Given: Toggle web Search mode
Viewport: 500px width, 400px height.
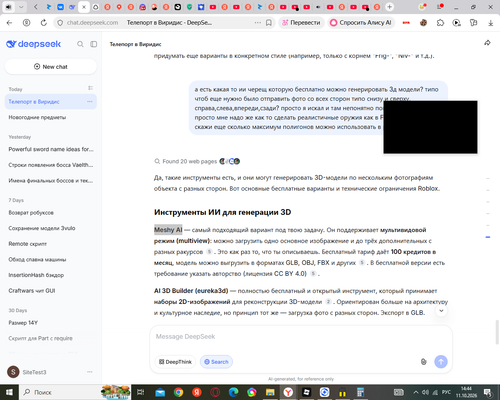Looking at the screenshot, I should point(216,362).
